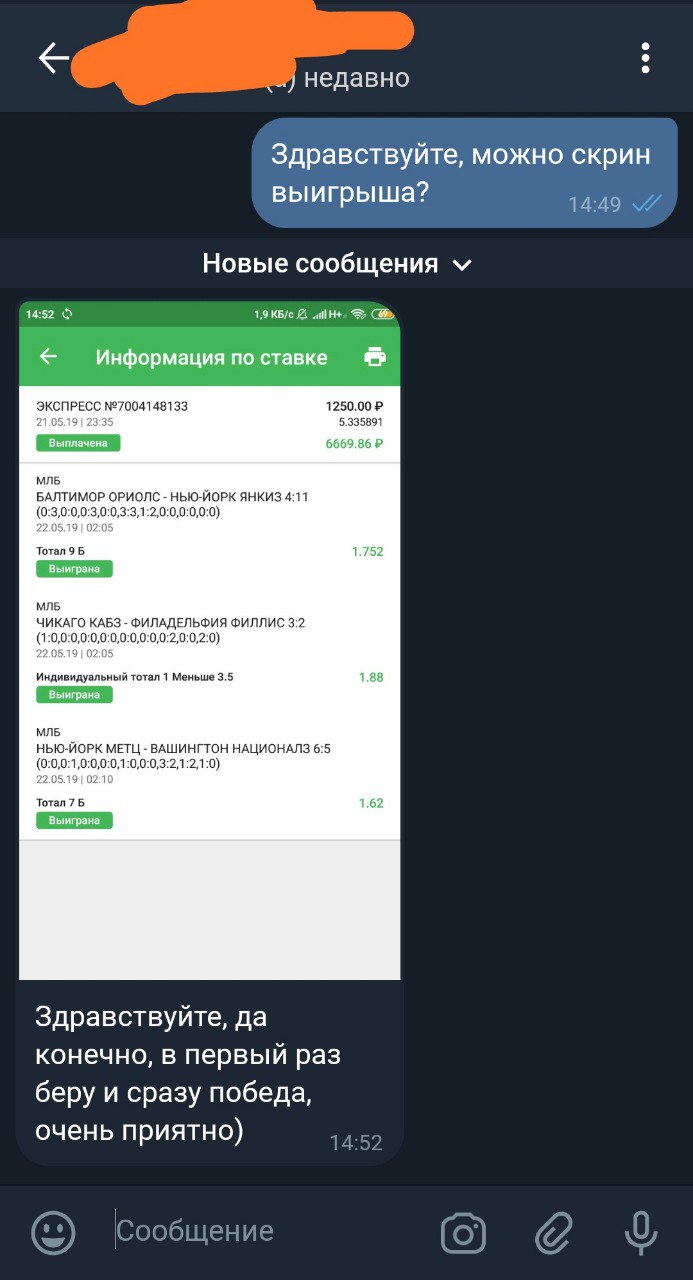Tap the read double-check marks at 14:49
The height and width of the screenshot is (1280, 693).
(x=647, y=204)
